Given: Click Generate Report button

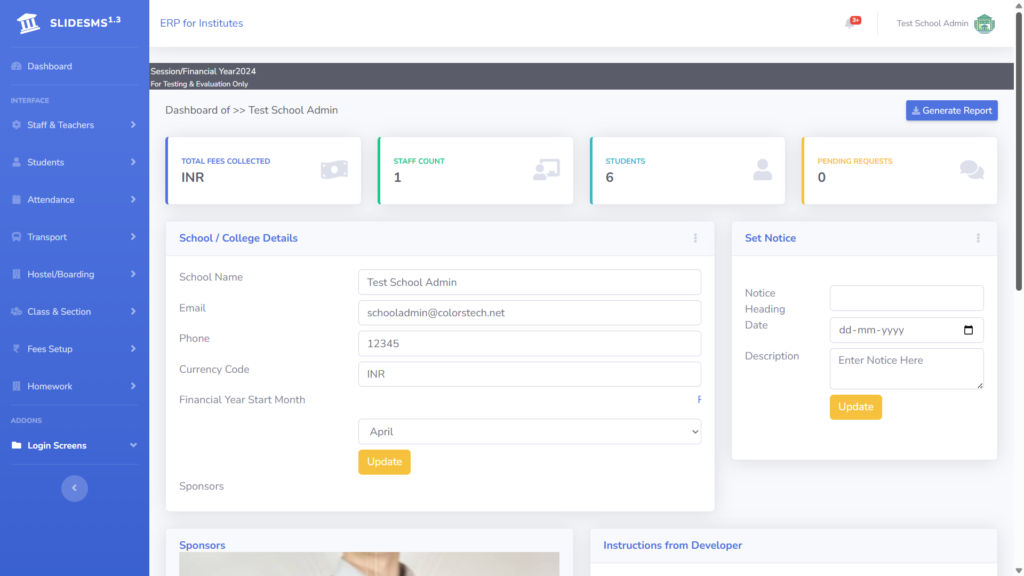Looking at the screenshot, I should 952,110.
